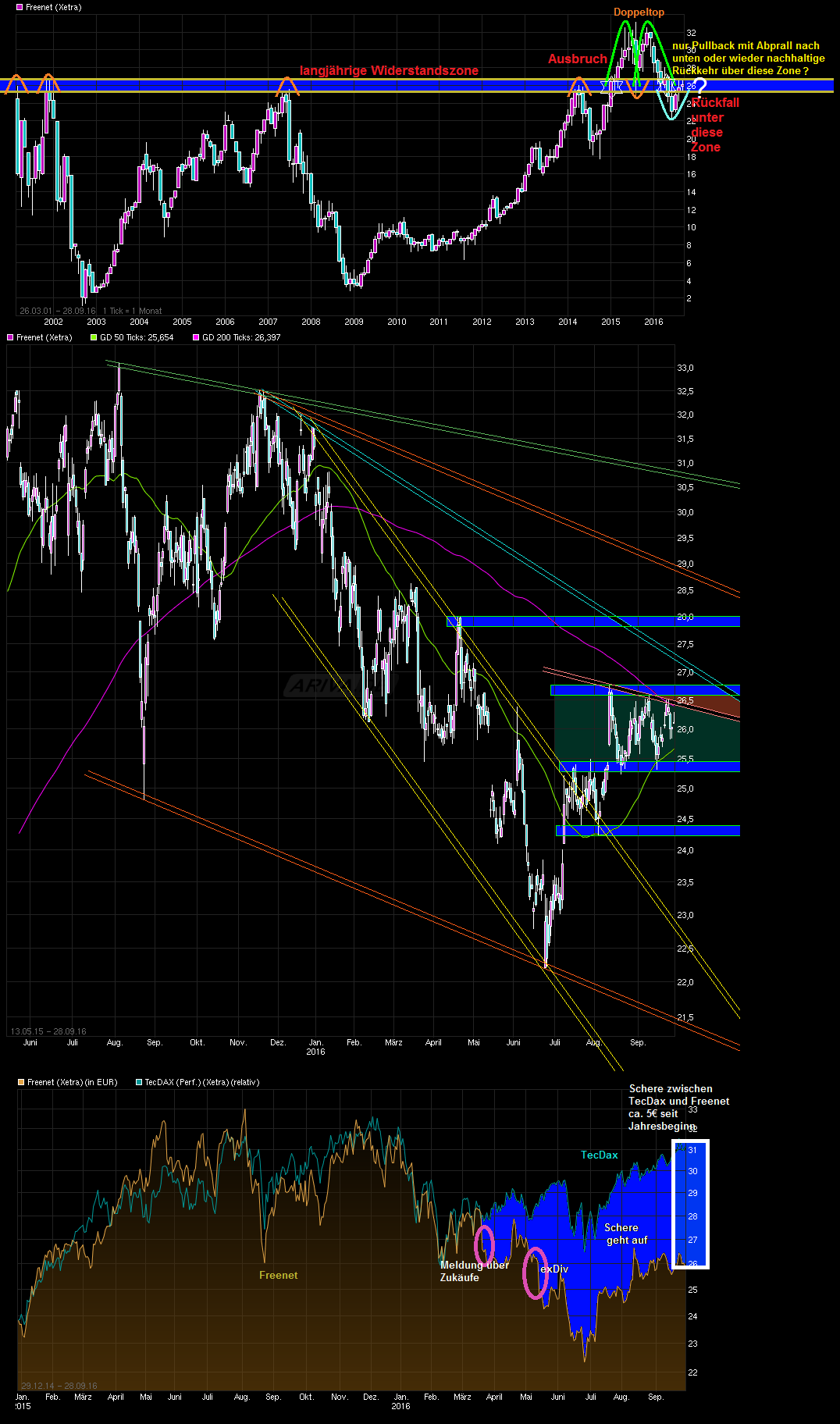Click the red 'Ausbruch' annotation

578,59
